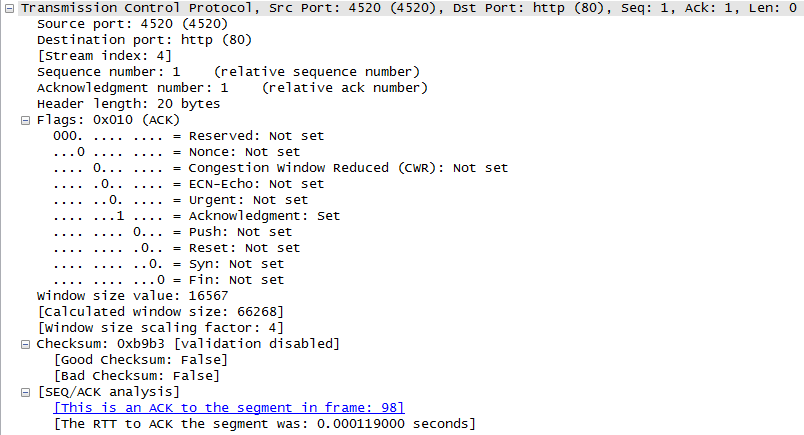Image resolution: width=804 pixels, height=435 pixels.
Task: Select the Syn: Not set flag row
Action: [168, 264]
